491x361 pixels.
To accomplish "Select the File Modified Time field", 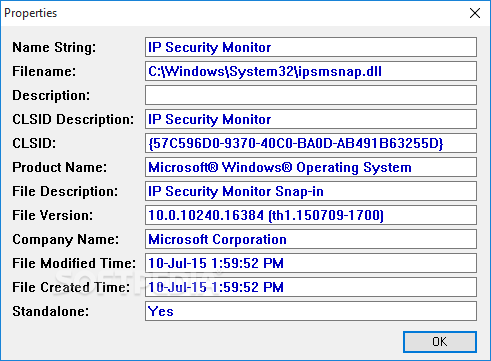I will [311, 263].
